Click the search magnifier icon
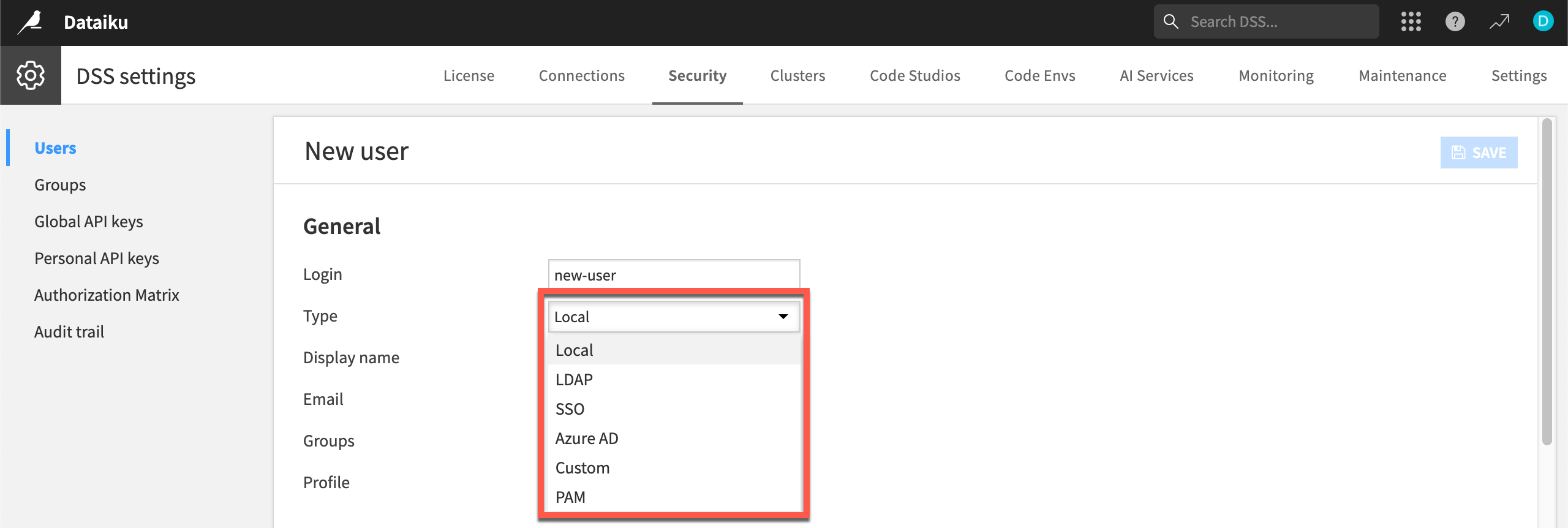Viewport: 1568px width, 528px height. pyautogui.click(x=1170, y=21)
